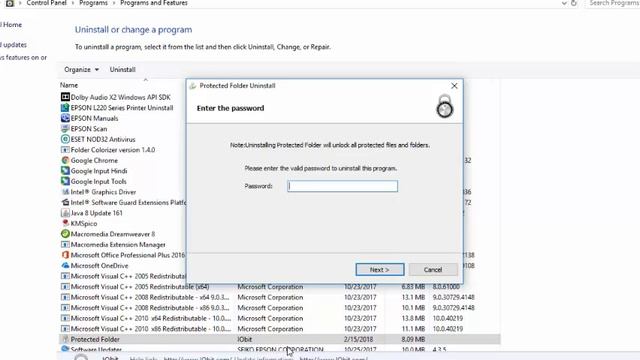The width and height of the screenshot is (640, 360).
Task: Click the Microsoft OneDrive icon
Action: (x=65, y=266)
